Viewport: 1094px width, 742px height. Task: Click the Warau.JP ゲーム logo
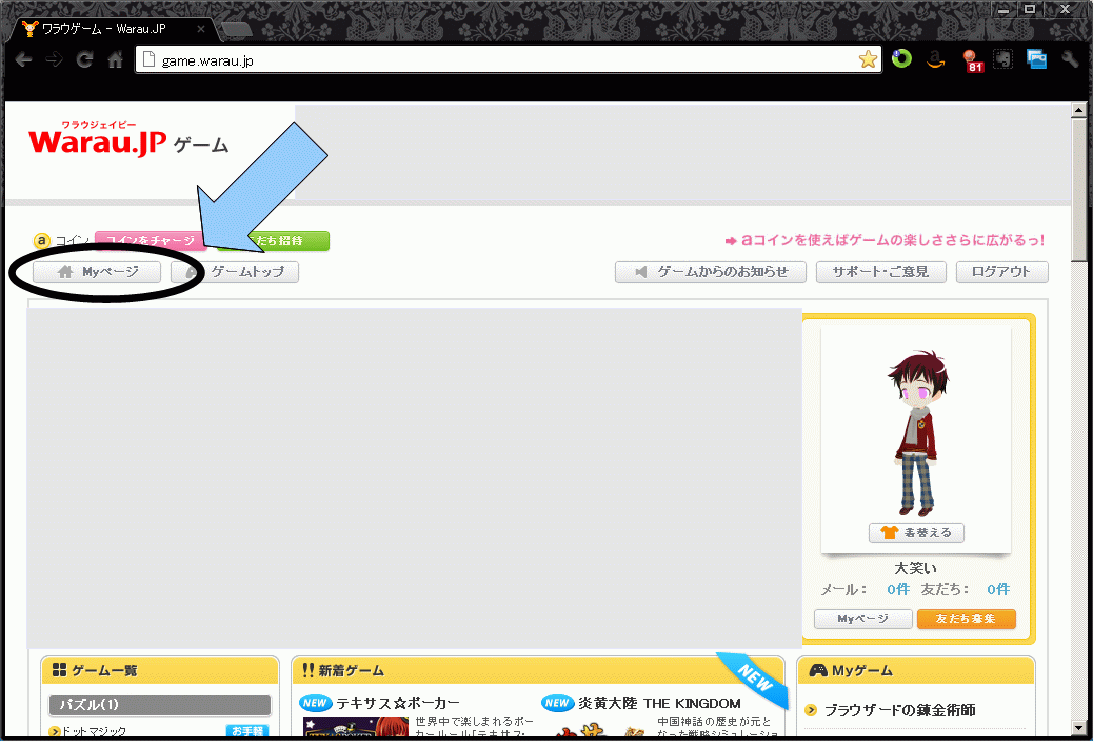128,140
